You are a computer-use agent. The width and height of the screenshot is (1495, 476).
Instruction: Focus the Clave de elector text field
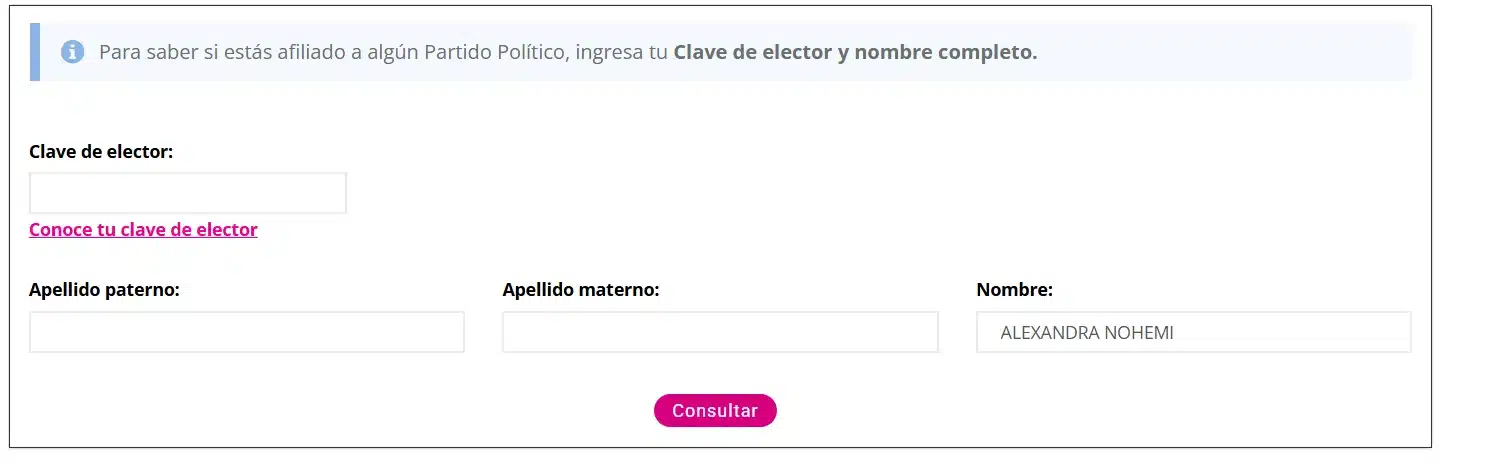[188, 193]
